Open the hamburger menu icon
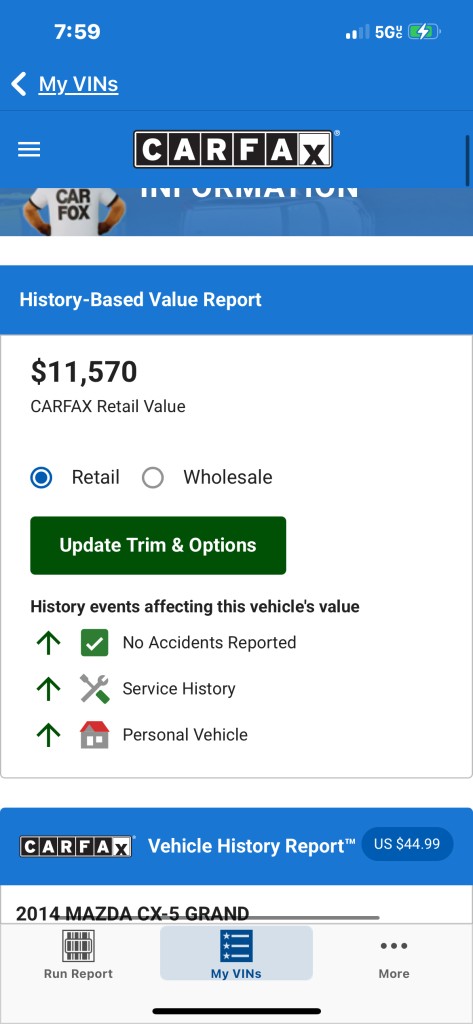473x1024 pixels. [29, 150]
